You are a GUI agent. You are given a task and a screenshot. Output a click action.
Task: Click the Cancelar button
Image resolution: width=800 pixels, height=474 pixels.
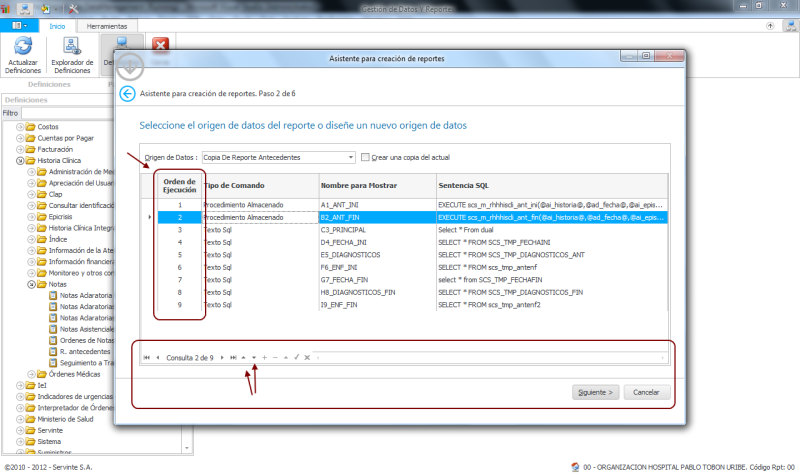(x=647, y=392)
